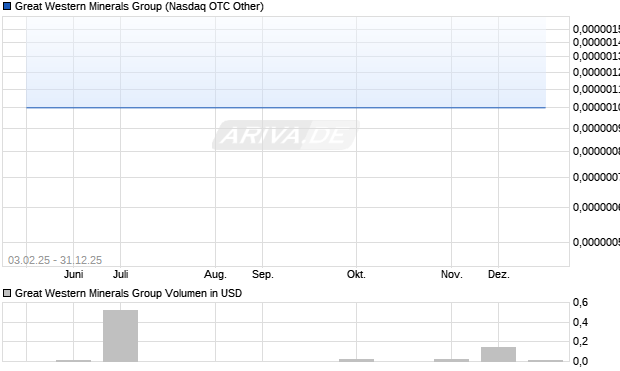This screenshot has width=620, height=371.
Task: Click the flat blue price line
Action: [x=286, y=107]
